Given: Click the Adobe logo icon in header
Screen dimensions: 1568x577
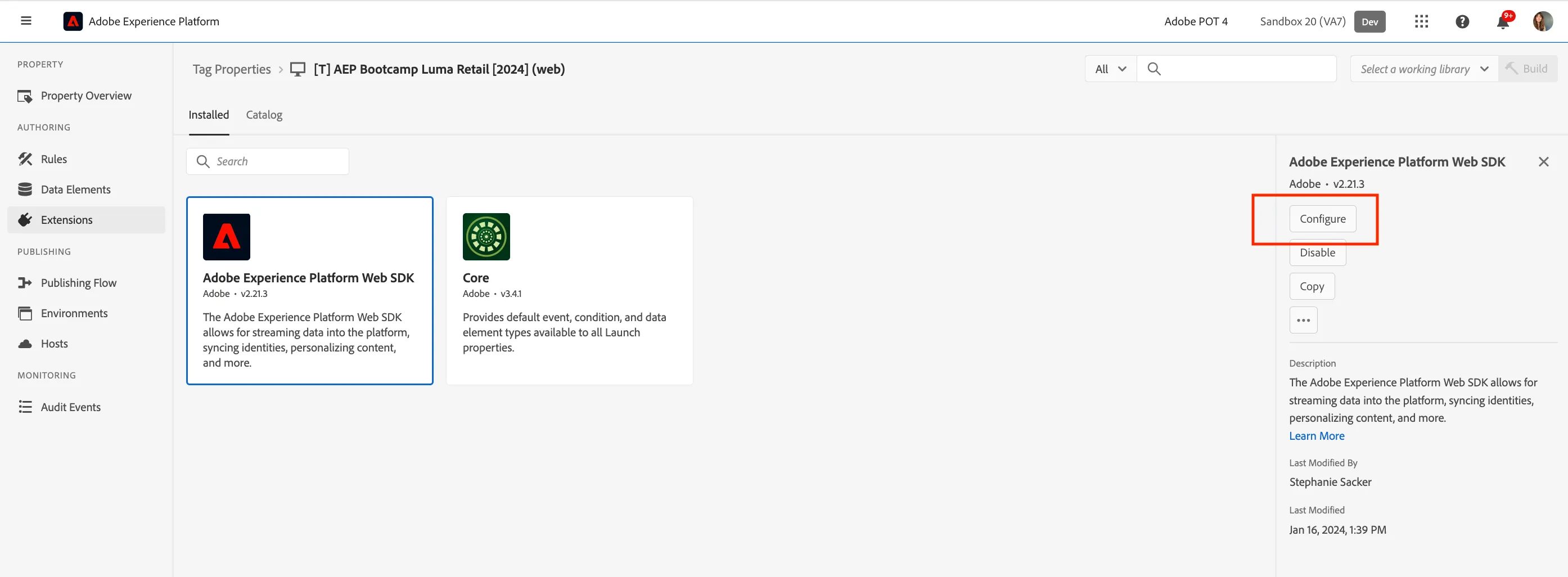Looking at the screenshot, I should tap(73, 21).
